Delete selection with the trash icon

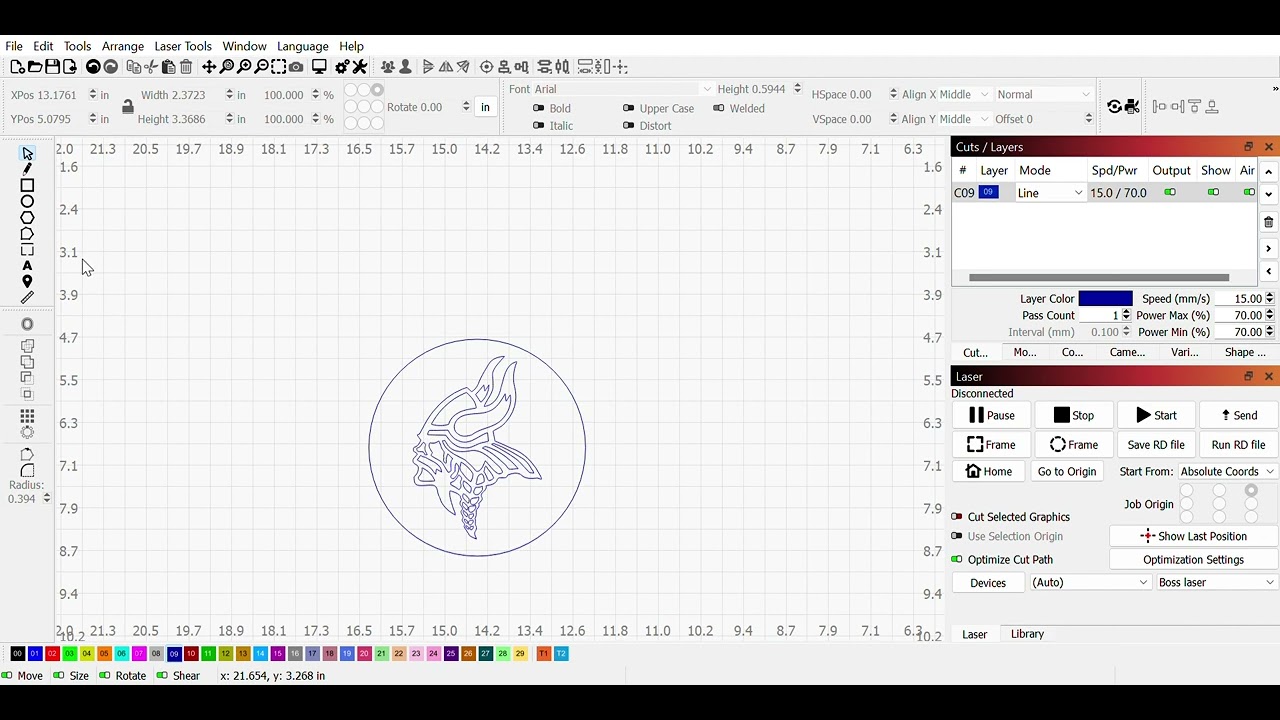[186, 67]
